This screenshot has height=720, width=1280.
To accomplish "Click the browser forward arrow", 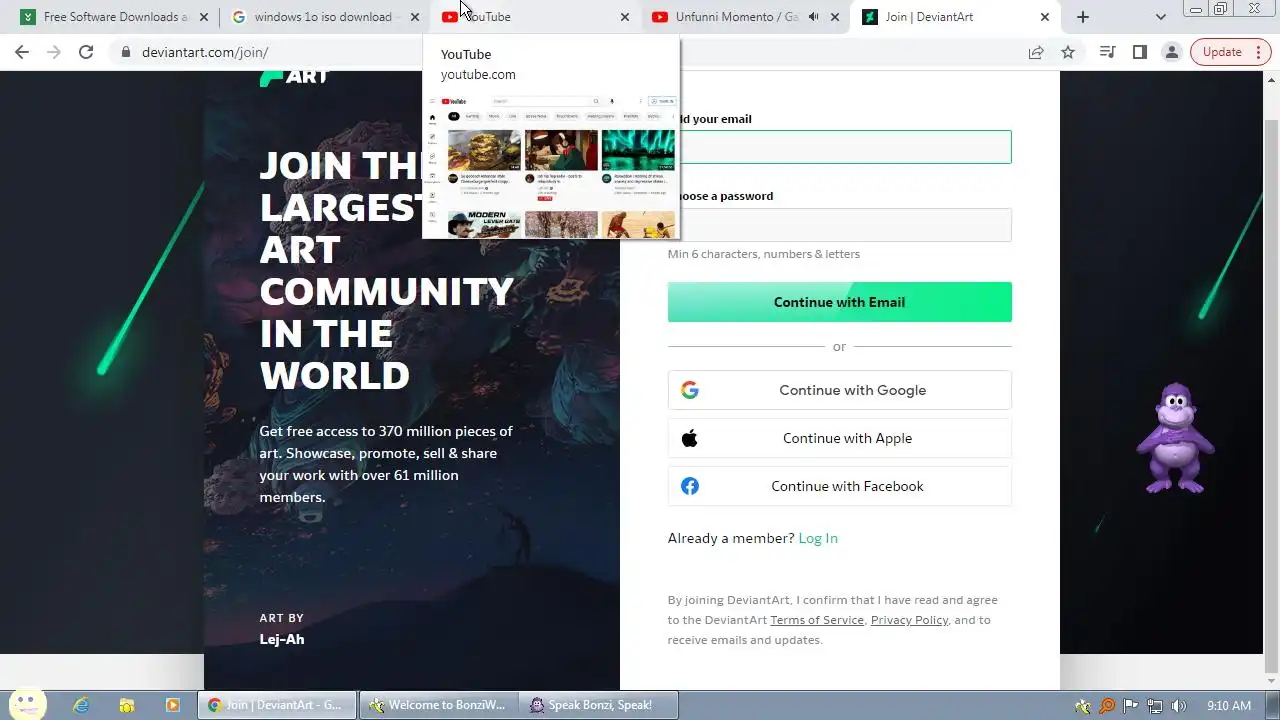I will pyautogui.click(x=54, y=52).
